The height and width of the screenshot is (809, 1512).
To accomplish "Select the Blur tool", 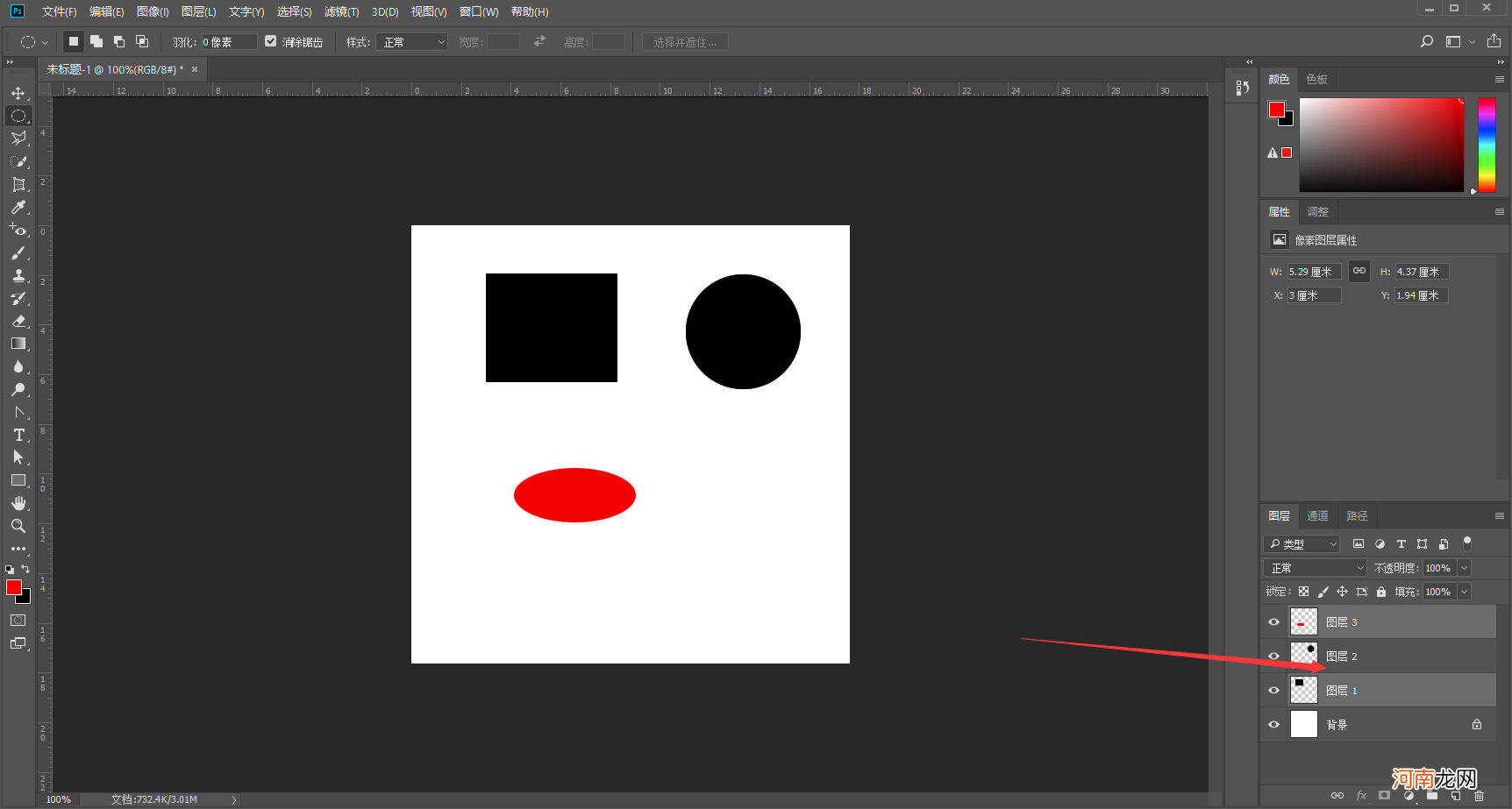I will [x=18, y=366].
